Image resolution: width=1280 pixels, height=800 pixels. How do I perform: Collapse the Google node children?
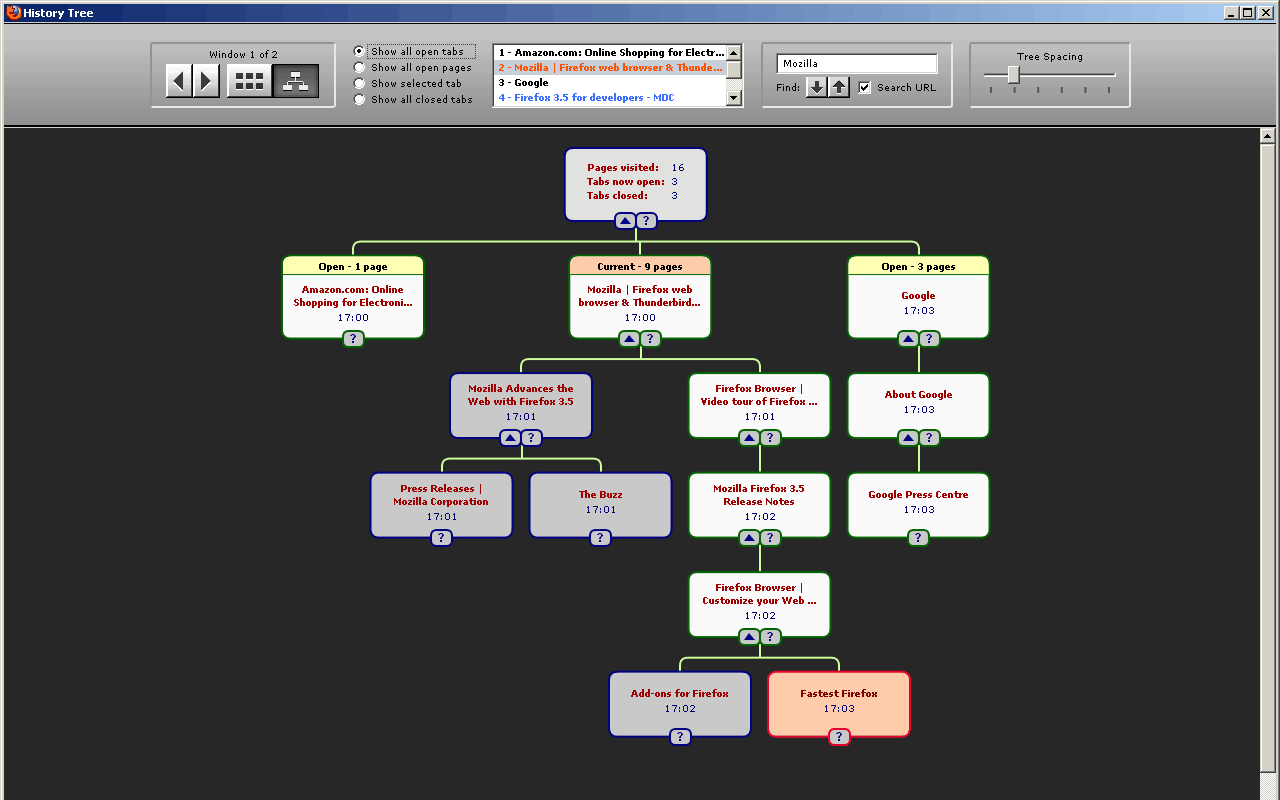(908, 339)
